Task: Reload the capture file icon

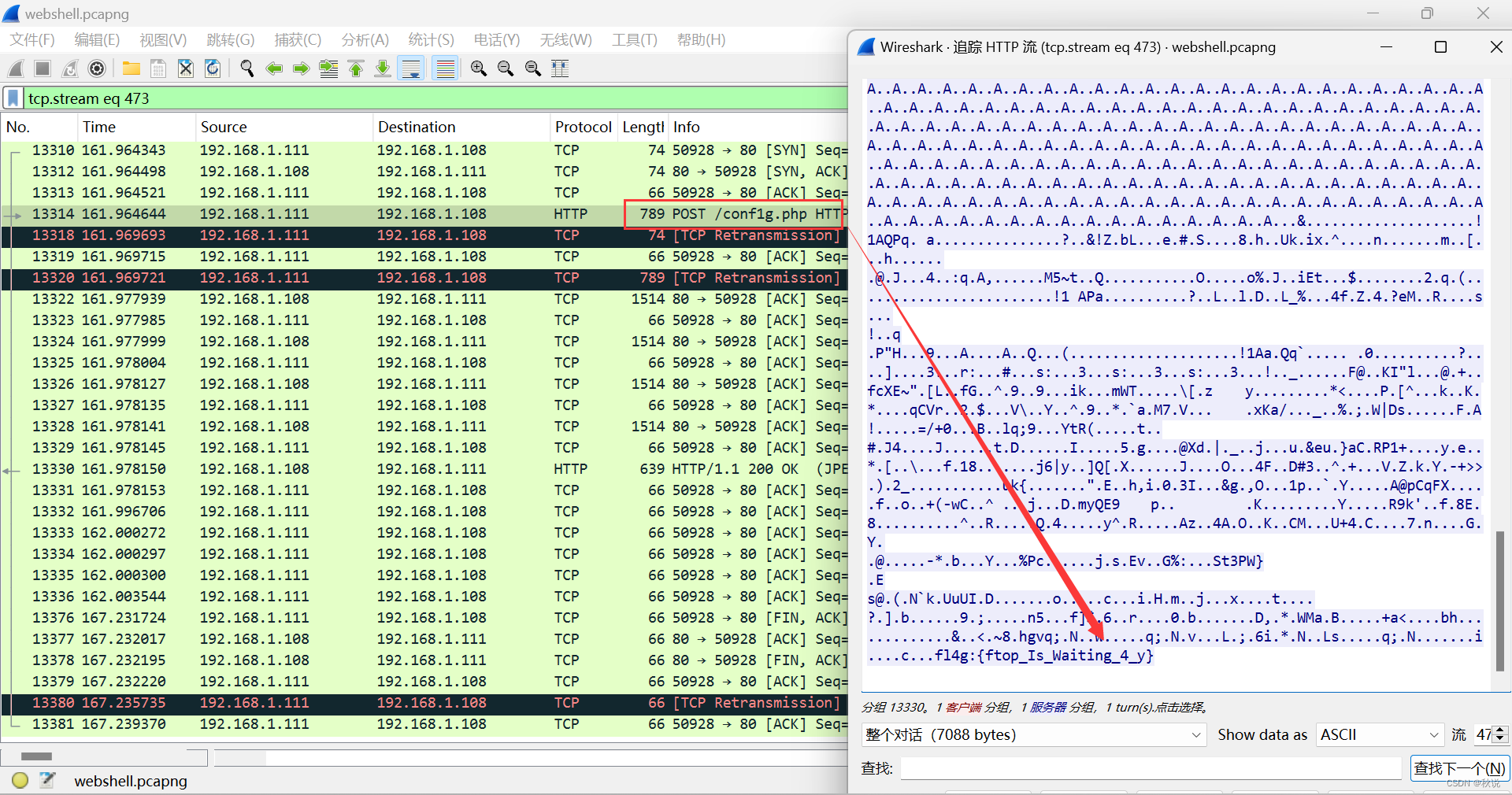Action: pos(213,68)
